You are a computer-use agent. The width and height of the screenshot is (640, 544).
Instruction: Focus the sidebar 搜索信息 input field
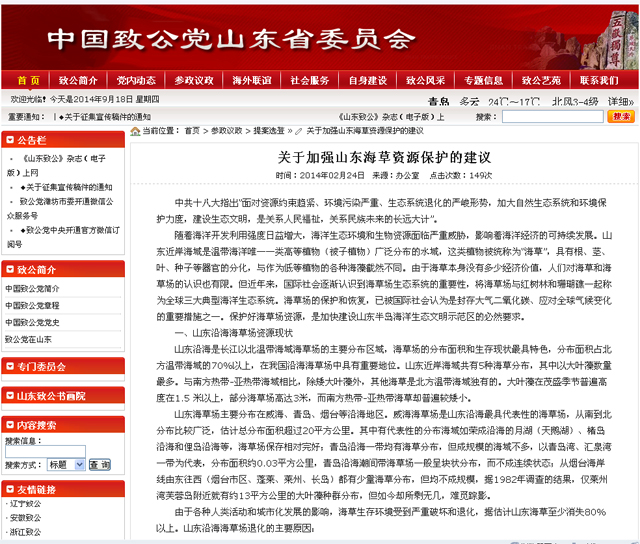click(45, 451)
